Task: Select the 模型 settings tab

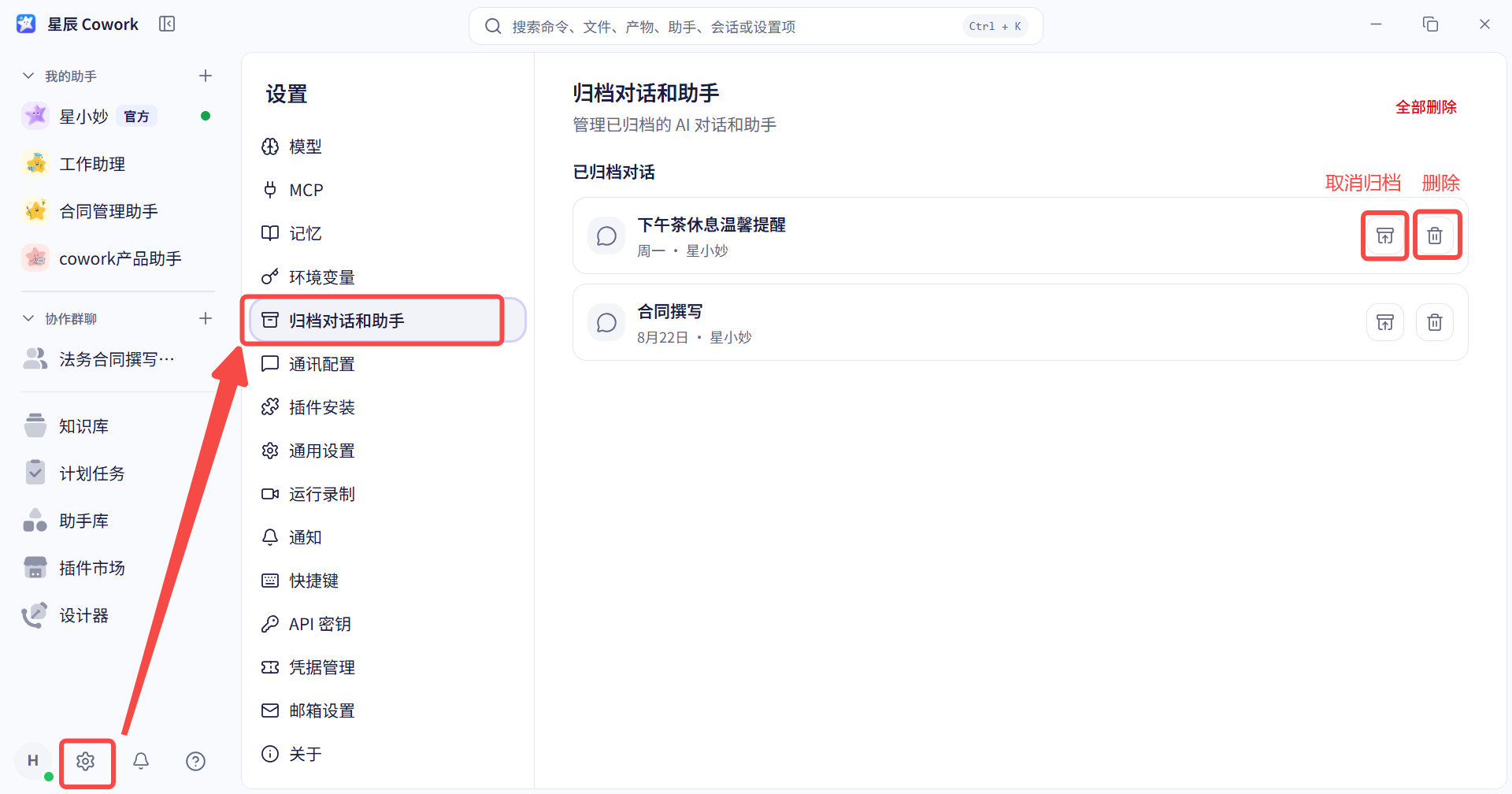Action: [x=386, y=147]
